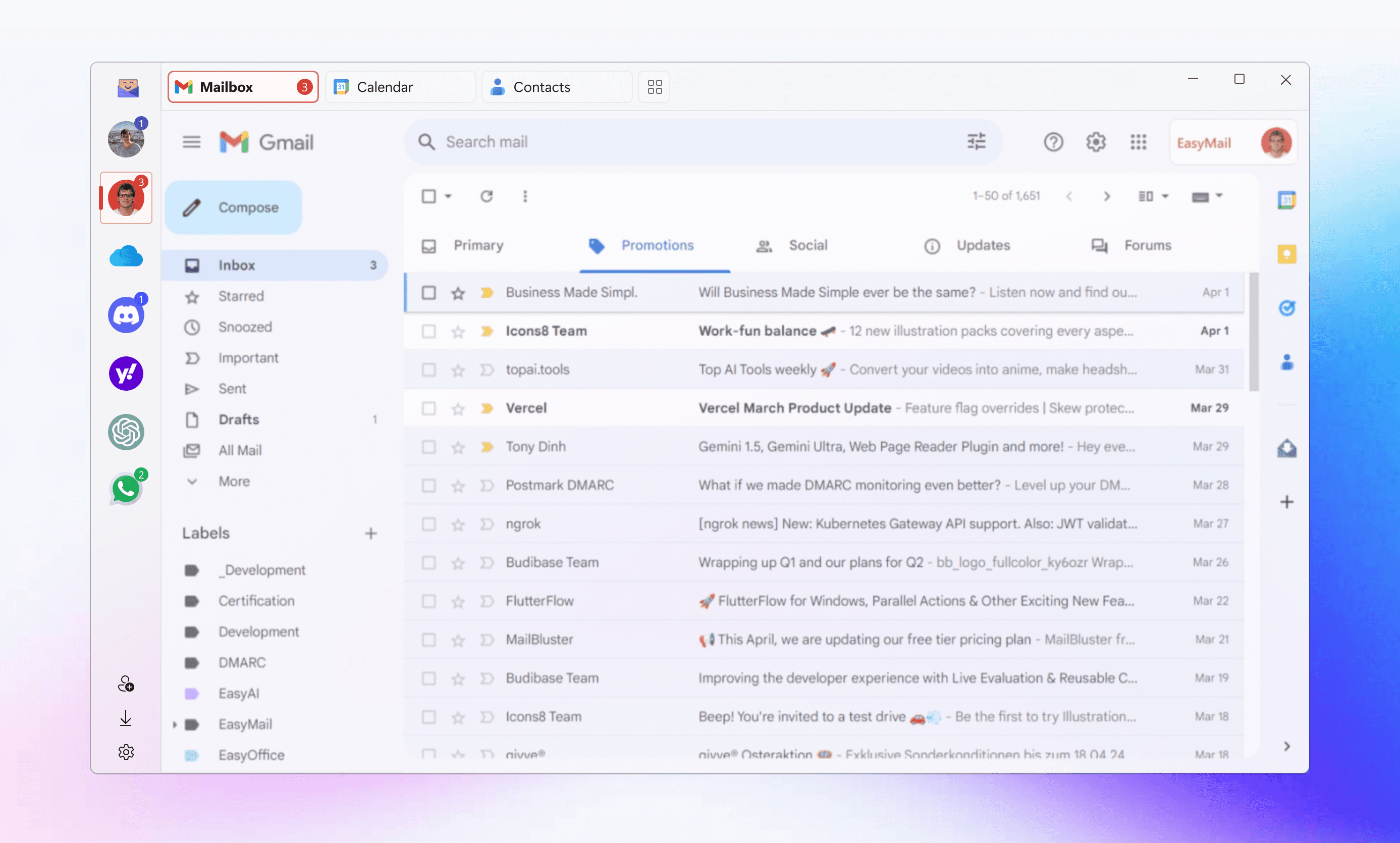The image size is (1400, 843).
Task: Select the iCloud sidebar icon
Action: coord(126,256)
